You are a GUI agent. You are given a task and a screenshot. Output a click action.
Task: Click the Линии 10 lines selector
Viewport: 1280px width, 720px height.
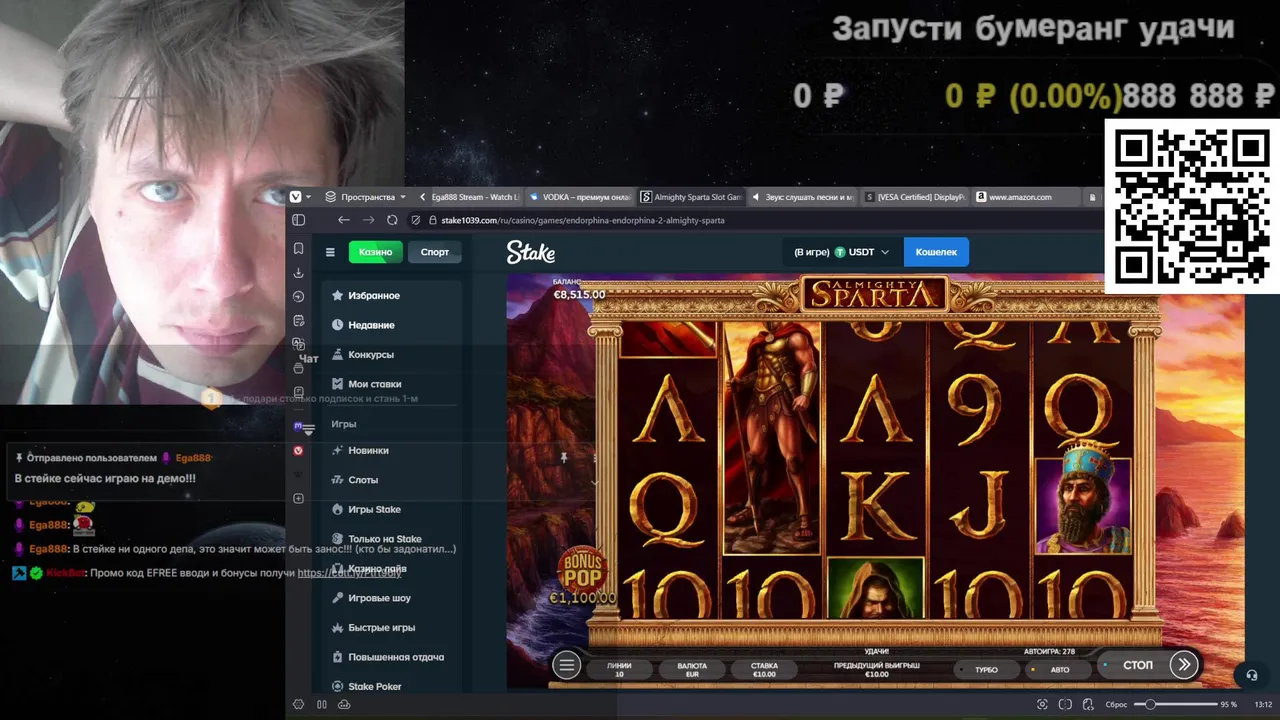[x=619, y=669]
